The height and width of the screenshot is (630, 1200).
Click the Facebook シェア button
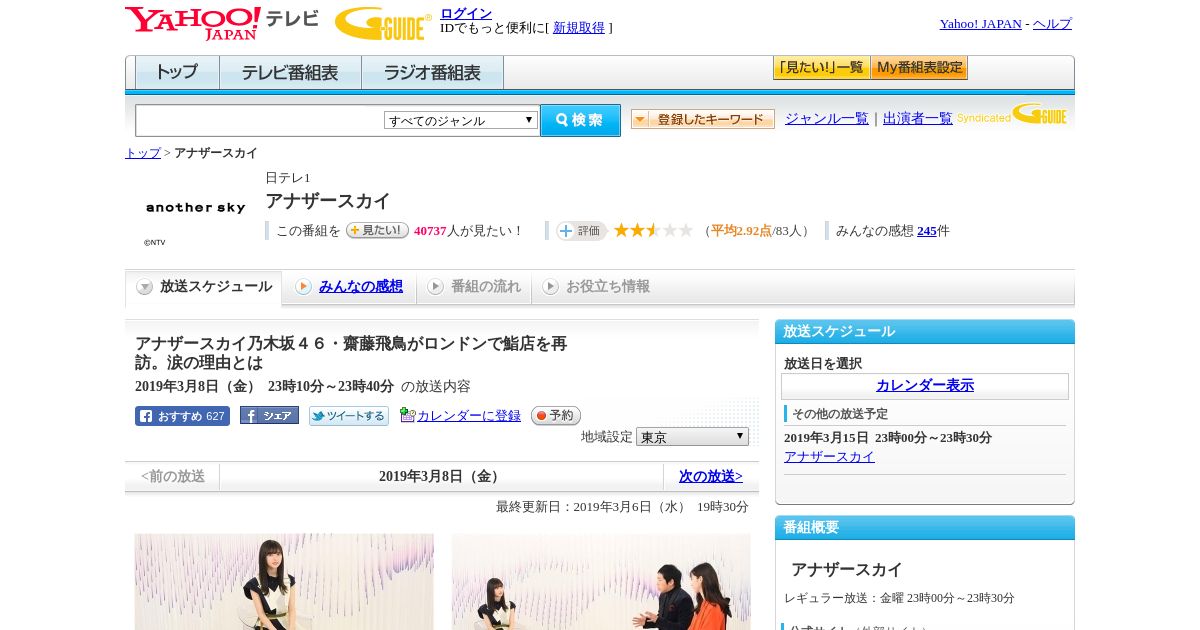269,415
